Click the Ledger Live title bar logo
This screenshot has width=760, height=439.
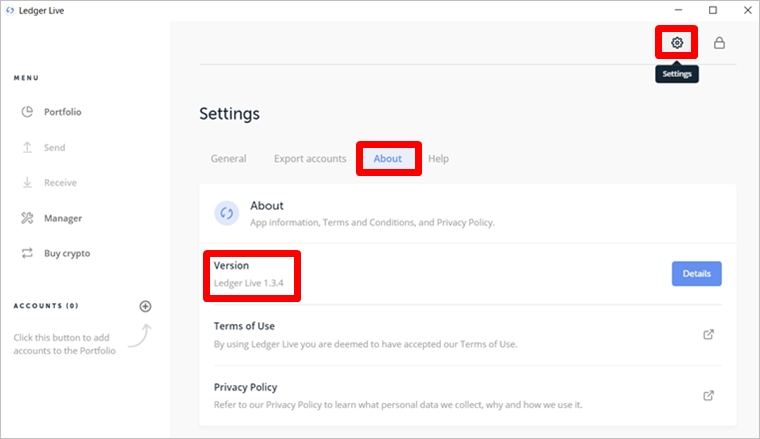(10, 10)
